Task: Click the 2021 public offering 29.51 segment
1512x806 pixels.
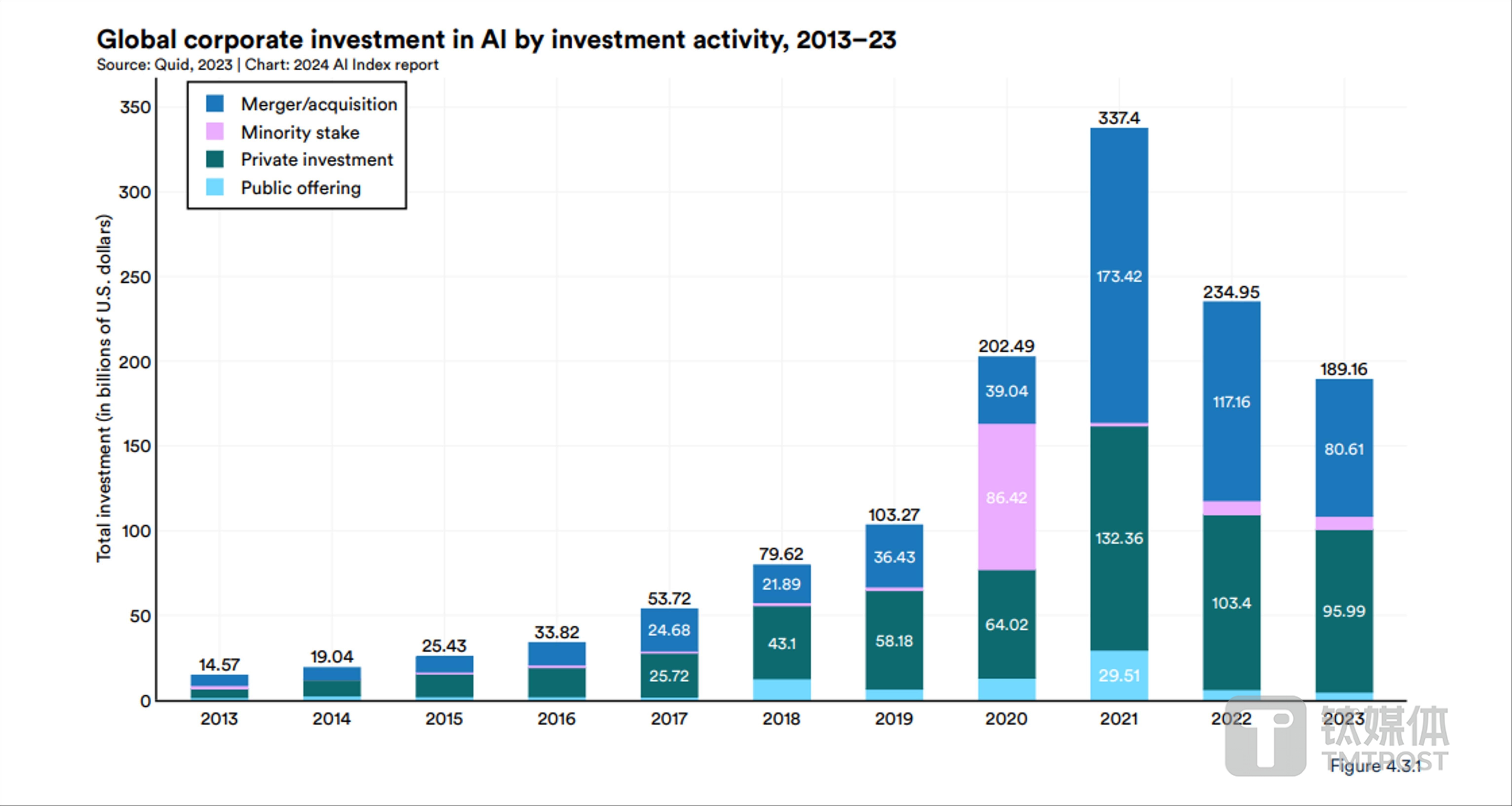Action: pos(1119,675)
